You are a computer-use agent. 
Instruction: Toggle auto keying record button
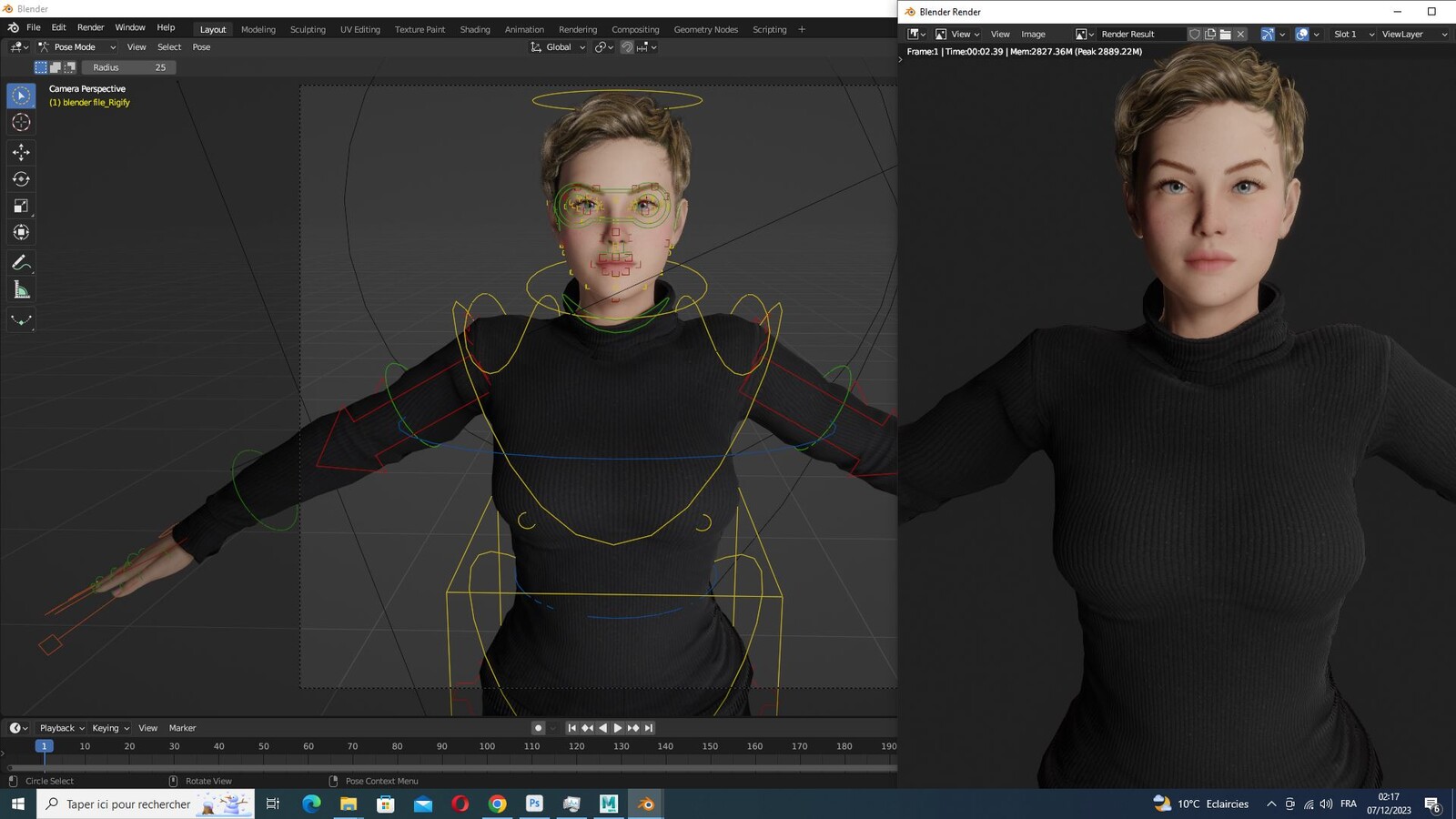tap(538, 728)
